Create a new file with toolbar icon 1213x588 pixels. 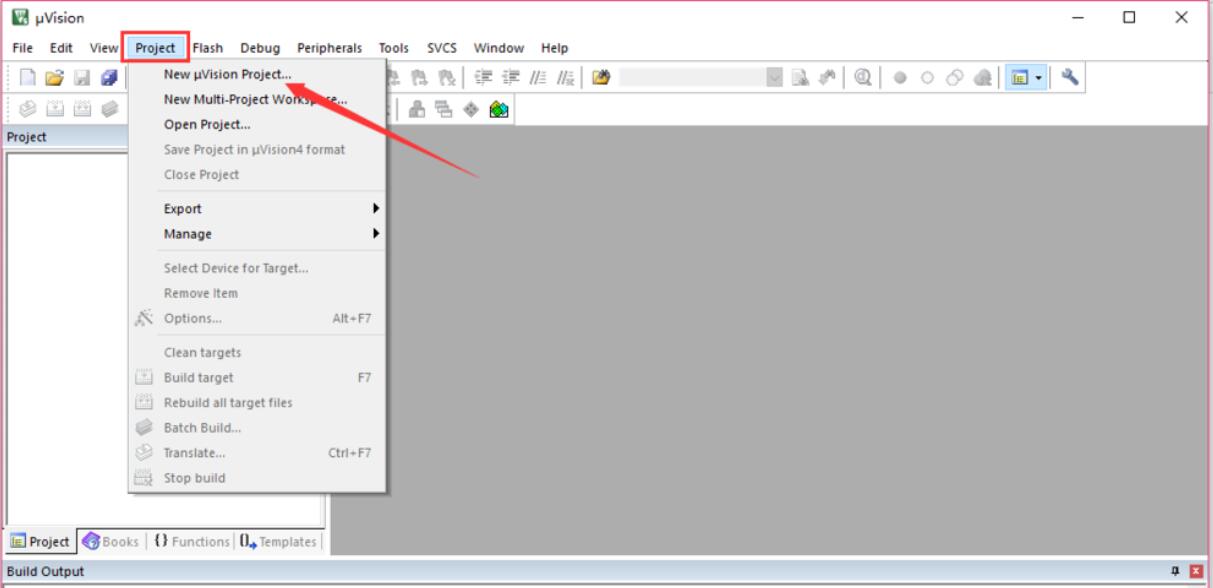pos(28,78)
